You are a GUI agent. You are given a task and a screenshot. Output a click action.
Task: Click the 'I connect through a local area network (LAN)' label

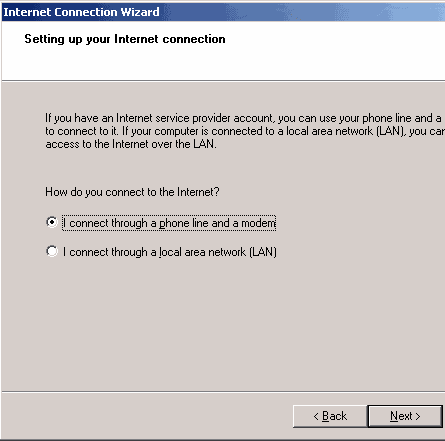point(170,252)
